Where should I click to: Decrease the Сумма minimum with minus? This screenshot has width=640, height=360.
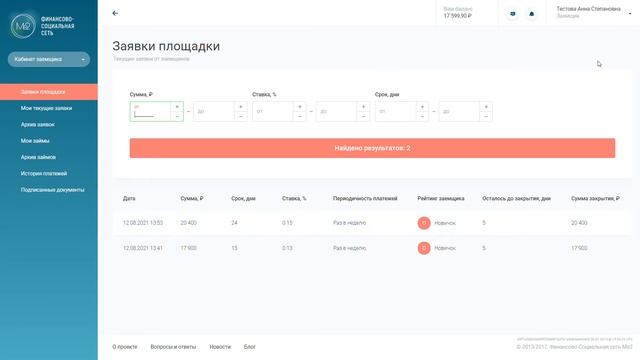177,116
